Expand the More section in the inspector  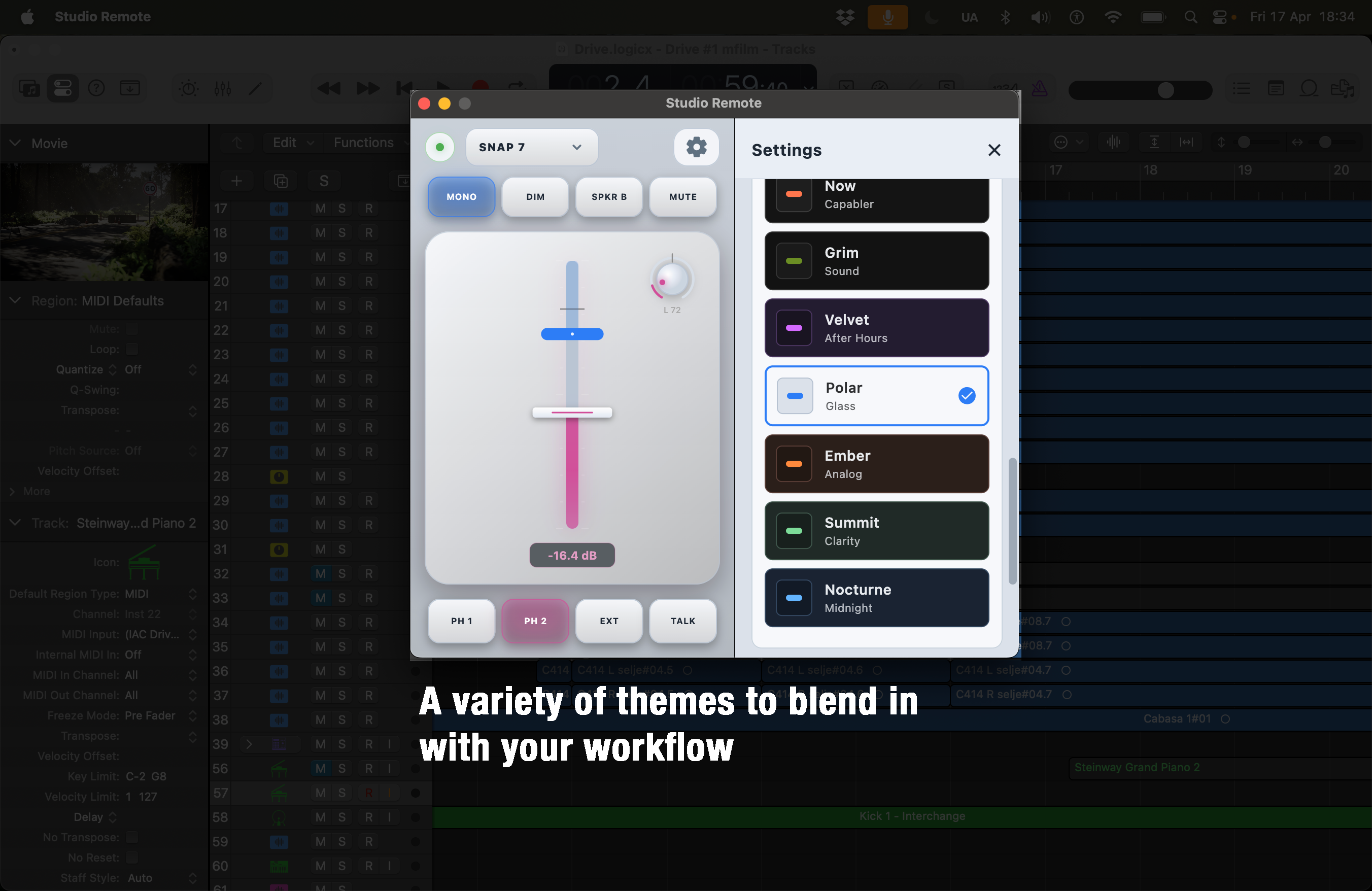(x=37, y=491)
